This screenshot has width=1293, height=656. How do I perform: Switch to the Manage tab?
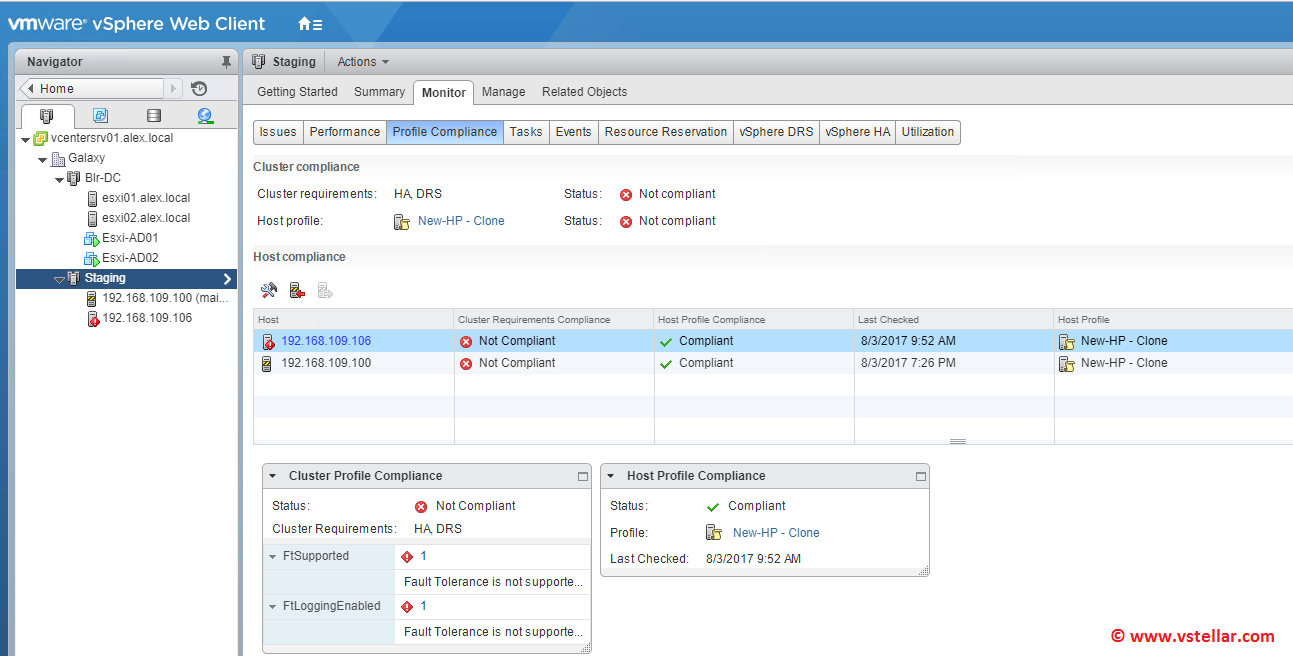(503, 92)
